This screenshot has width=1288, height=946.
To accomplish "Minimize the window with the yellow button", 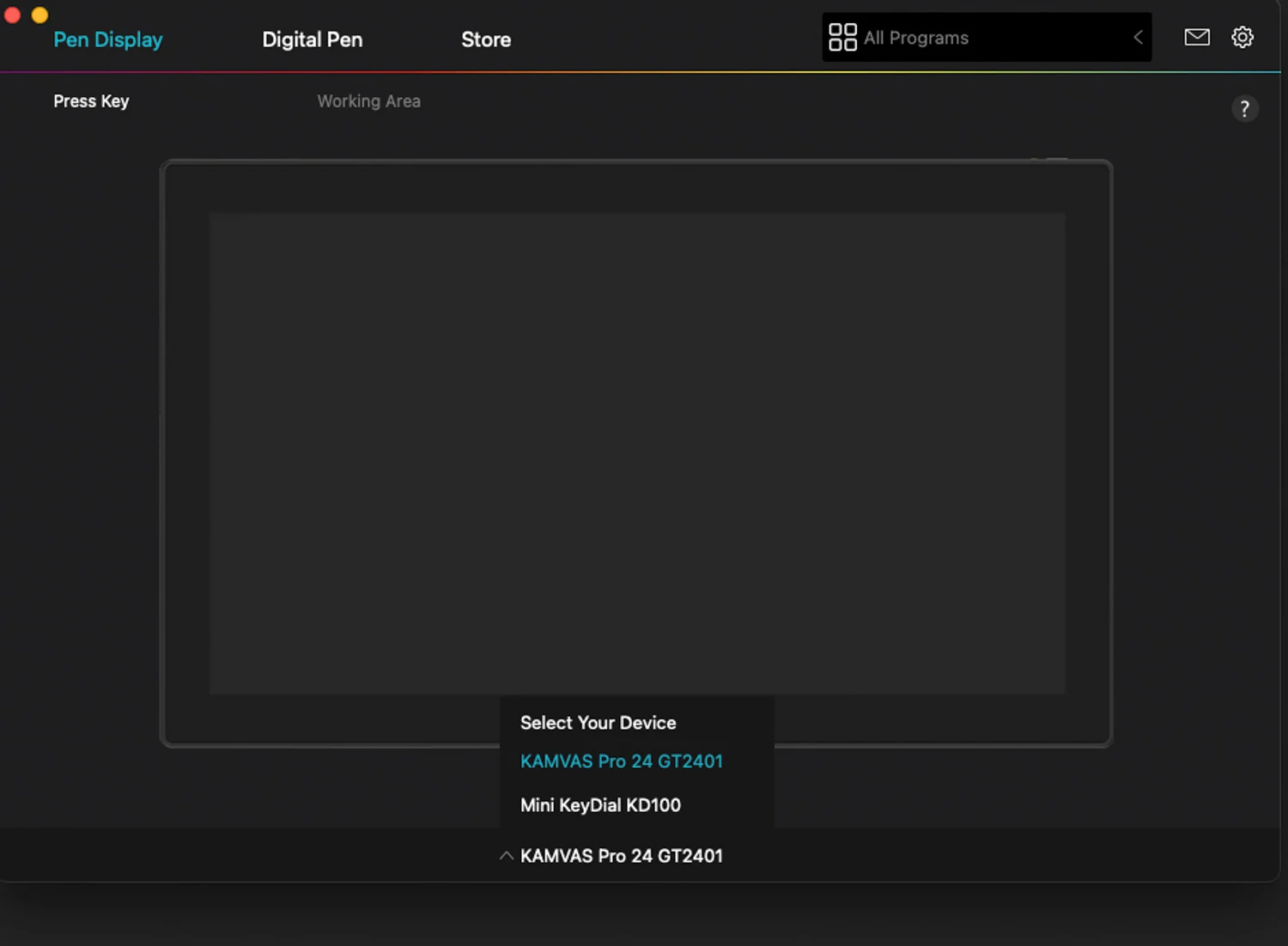I will tap(39, 15).
